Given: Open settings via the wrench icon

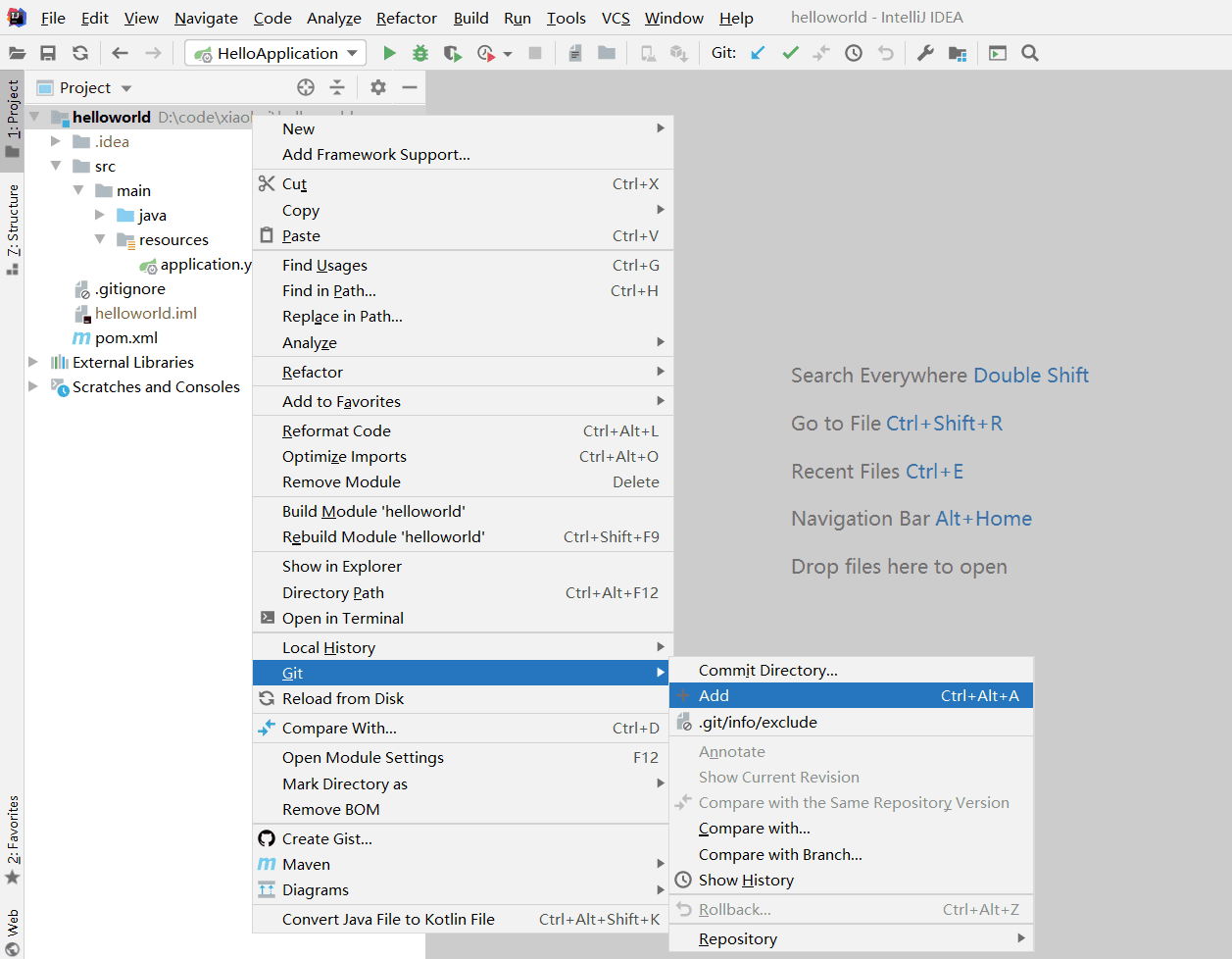Looking at the screenshot, I should coord(925,53).
